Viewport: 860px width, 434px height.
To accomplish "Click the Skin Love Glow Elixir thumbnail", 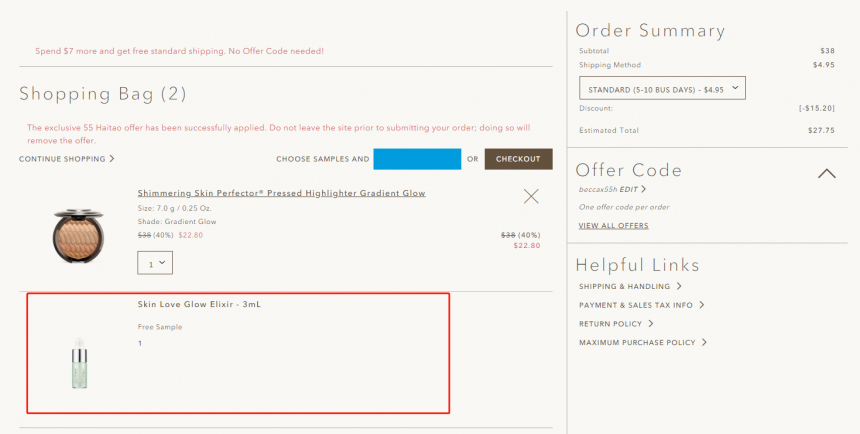I will click(80, 363).
